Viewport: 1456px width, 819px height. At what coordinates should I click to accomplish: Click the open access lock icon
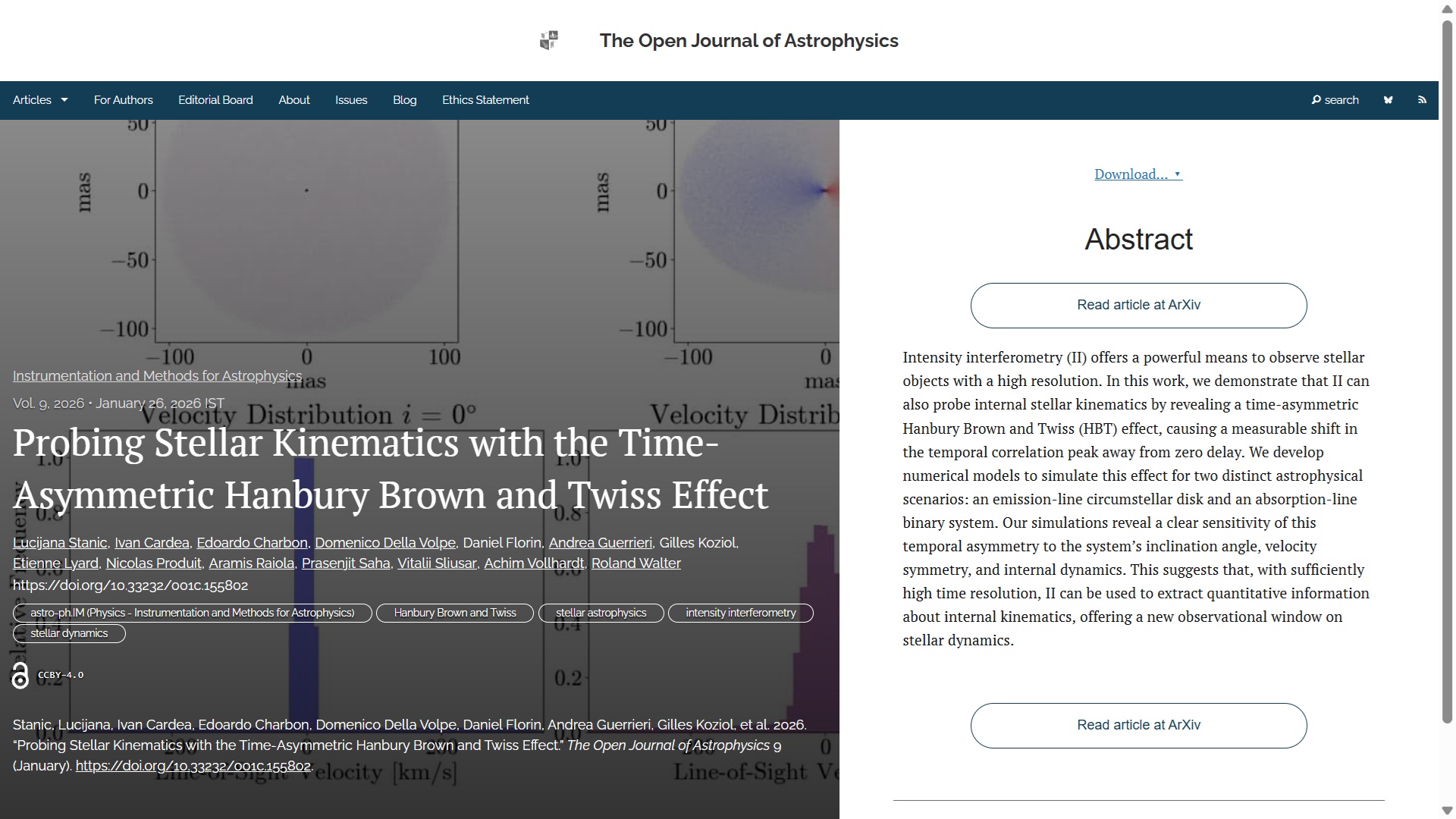20,675
